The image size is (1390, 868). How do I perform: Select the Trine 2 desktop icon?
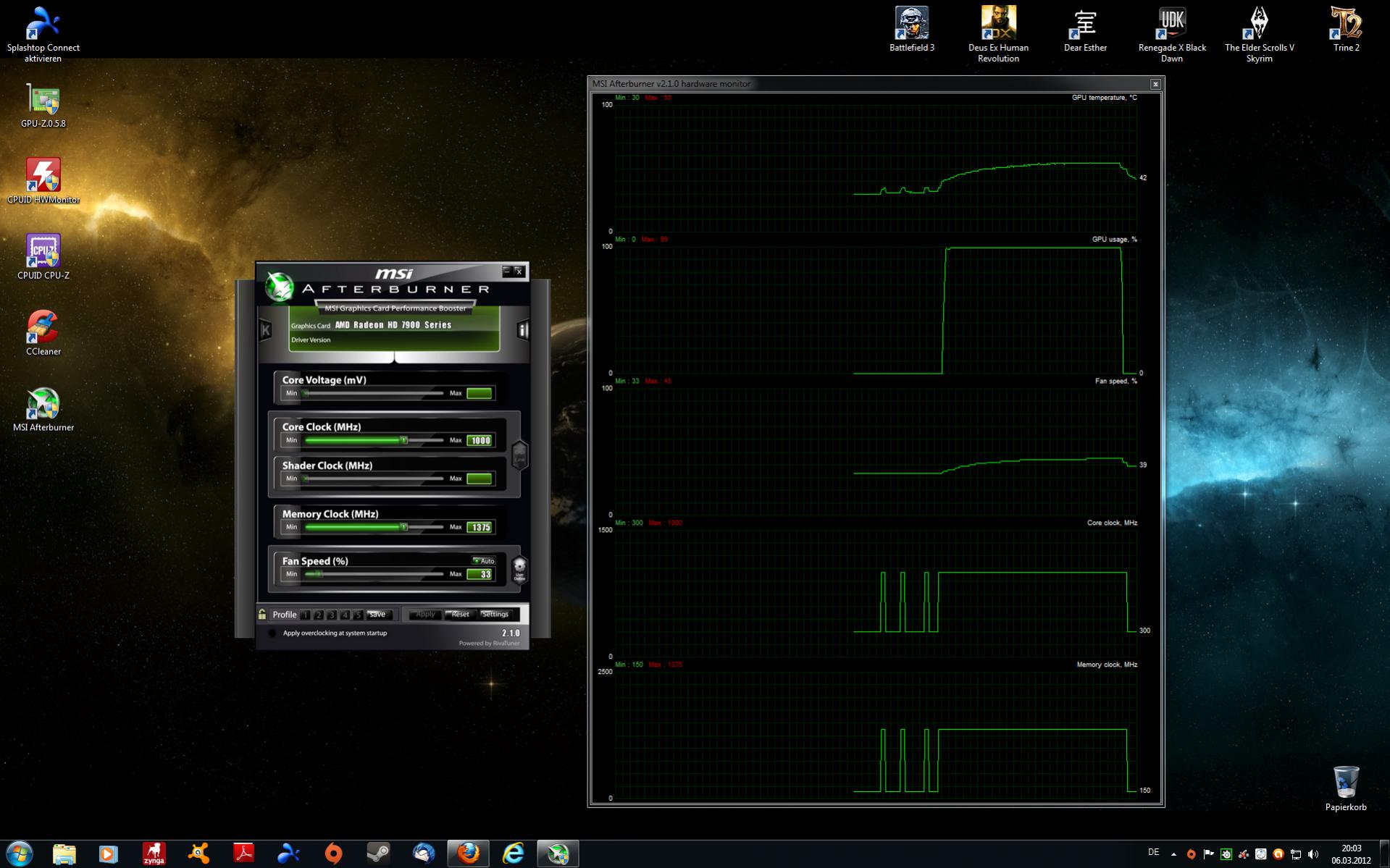click(1346, 29)
